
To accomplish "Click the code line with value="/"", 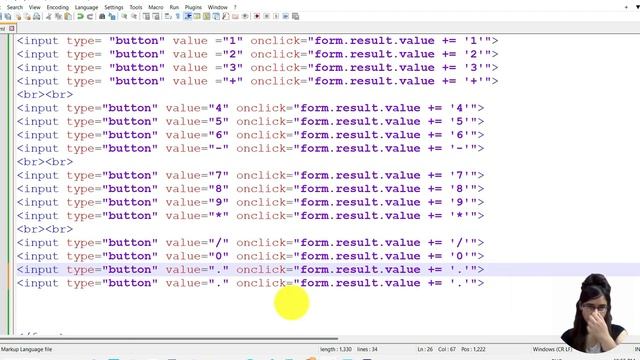I will (x=251, y=243).
